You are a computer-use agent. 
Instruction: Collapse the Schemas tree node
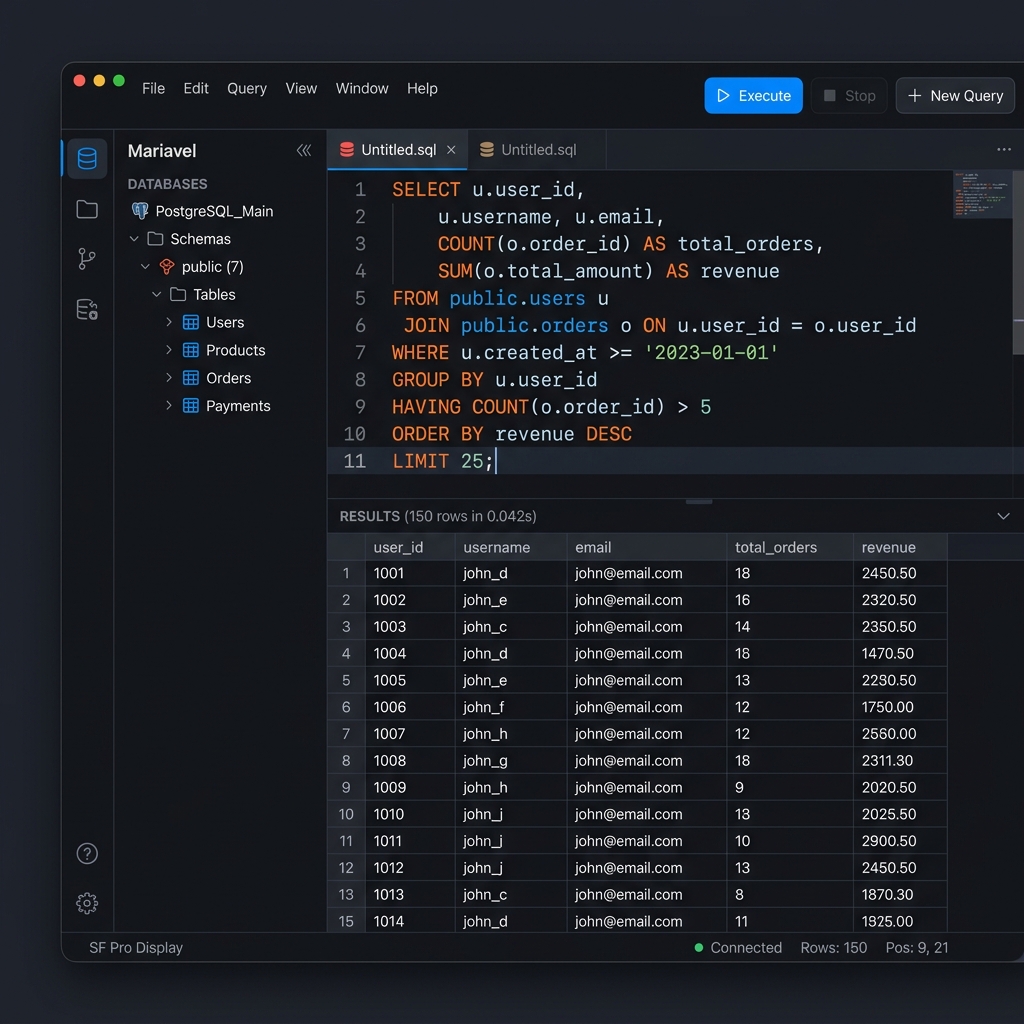coord(134,239)
